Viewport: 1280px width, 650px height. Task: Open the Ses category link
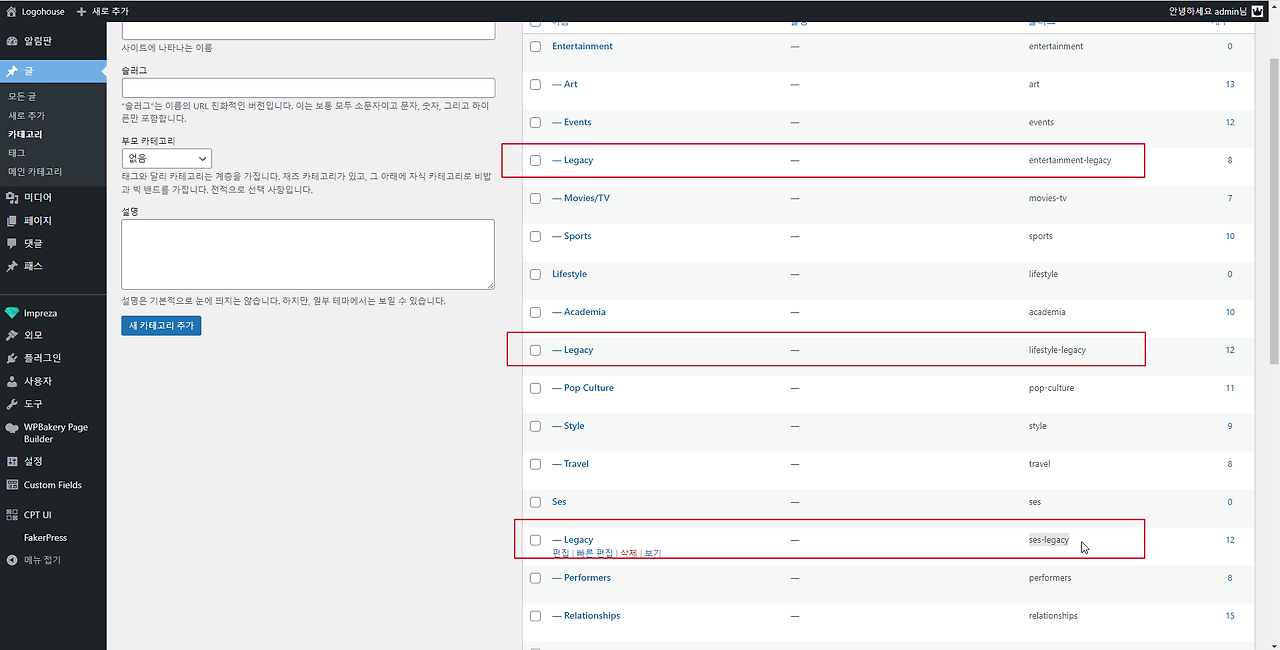click(x=559, y=502)
